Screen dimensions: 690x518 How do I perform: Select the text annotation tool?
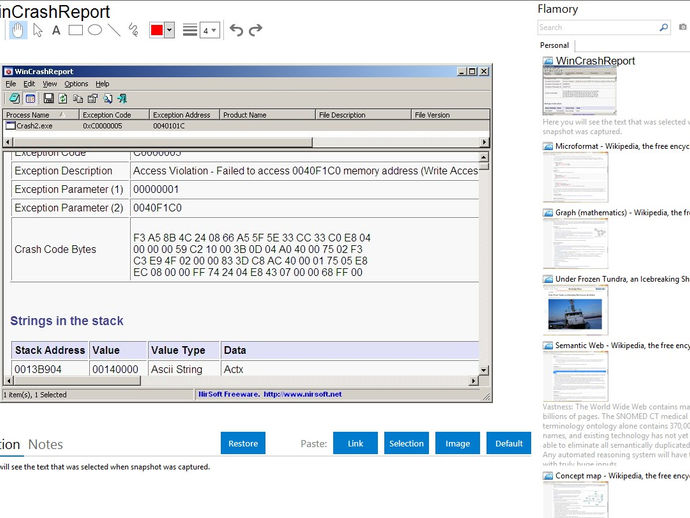click(56, 30)
